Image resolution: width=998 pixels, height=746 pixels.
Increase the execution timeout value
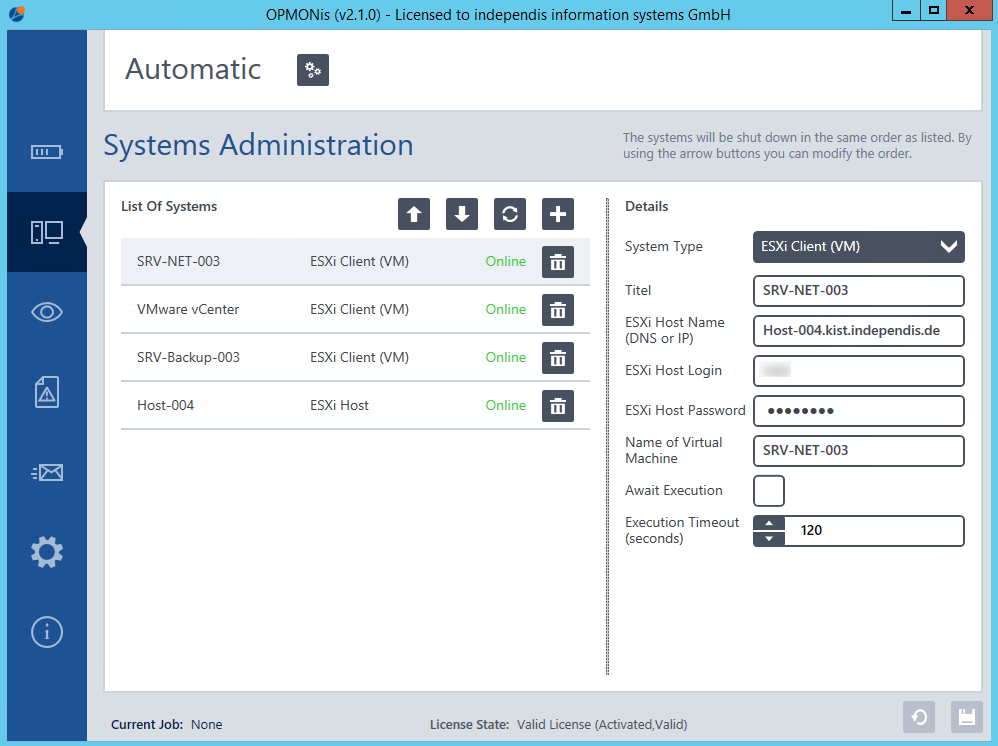pyautogui.click(x=769, y=523)
